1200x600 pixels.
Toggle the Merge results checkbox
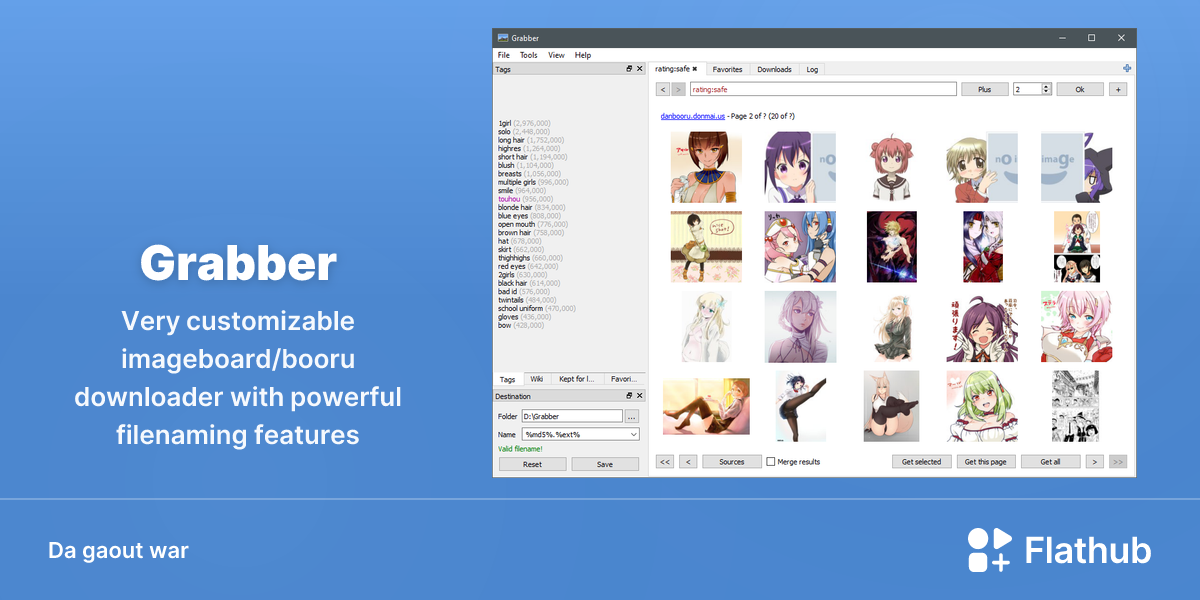771,462
